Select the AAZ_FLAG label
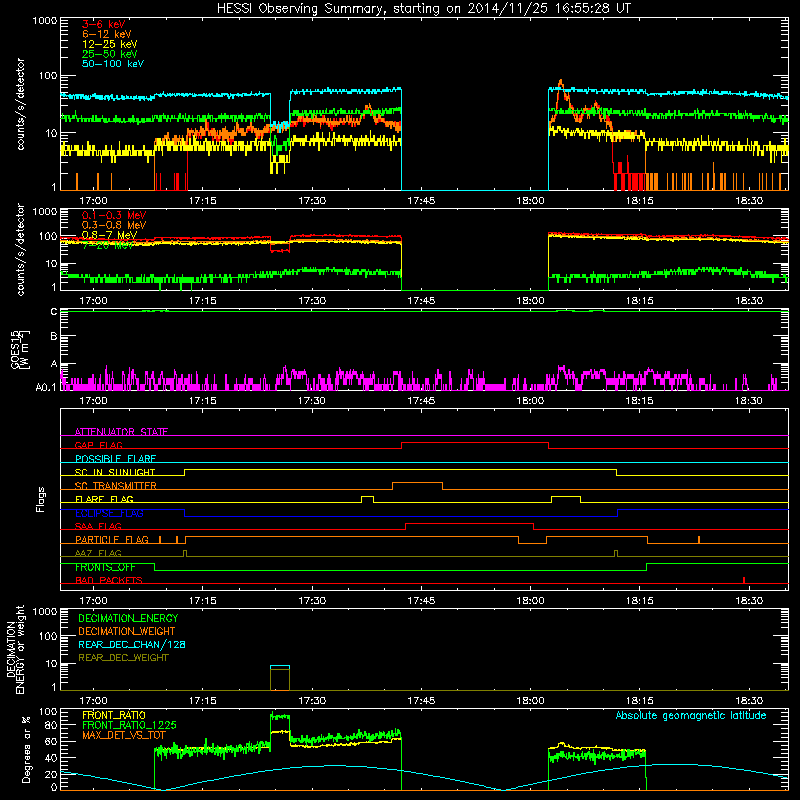The height and width of the screenshot is (800, 800). (98, 553)
